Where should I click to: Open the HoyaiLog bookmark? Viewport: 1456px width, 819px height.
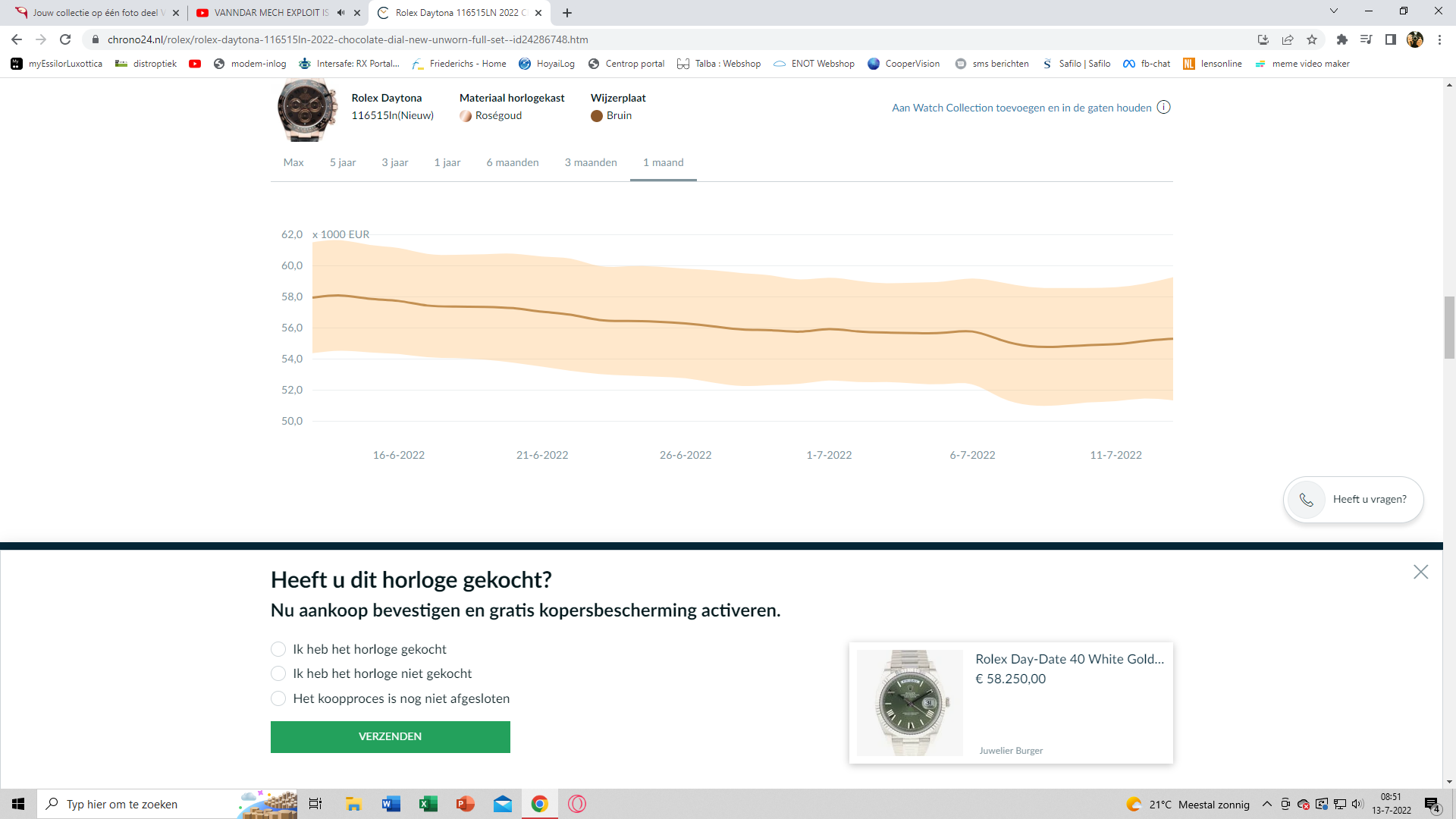tap(547, 64)
